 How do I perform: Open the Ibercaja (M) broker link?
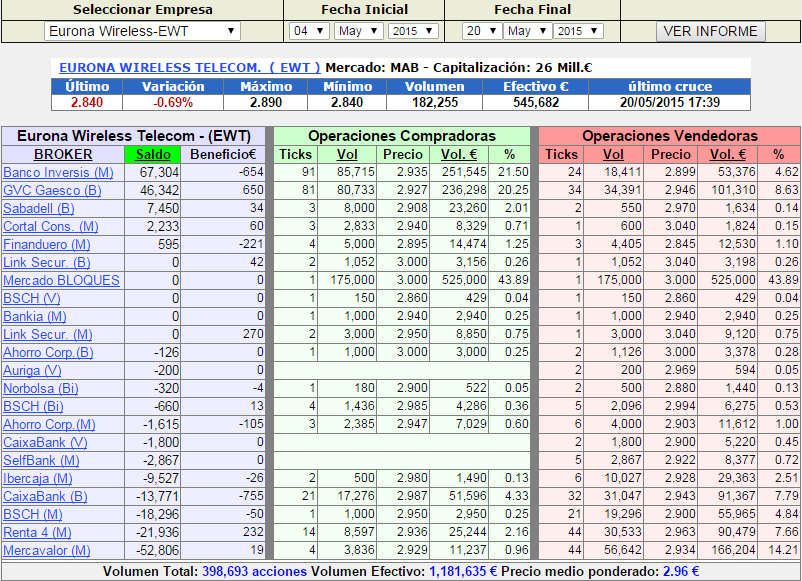[x=37, y=478]
